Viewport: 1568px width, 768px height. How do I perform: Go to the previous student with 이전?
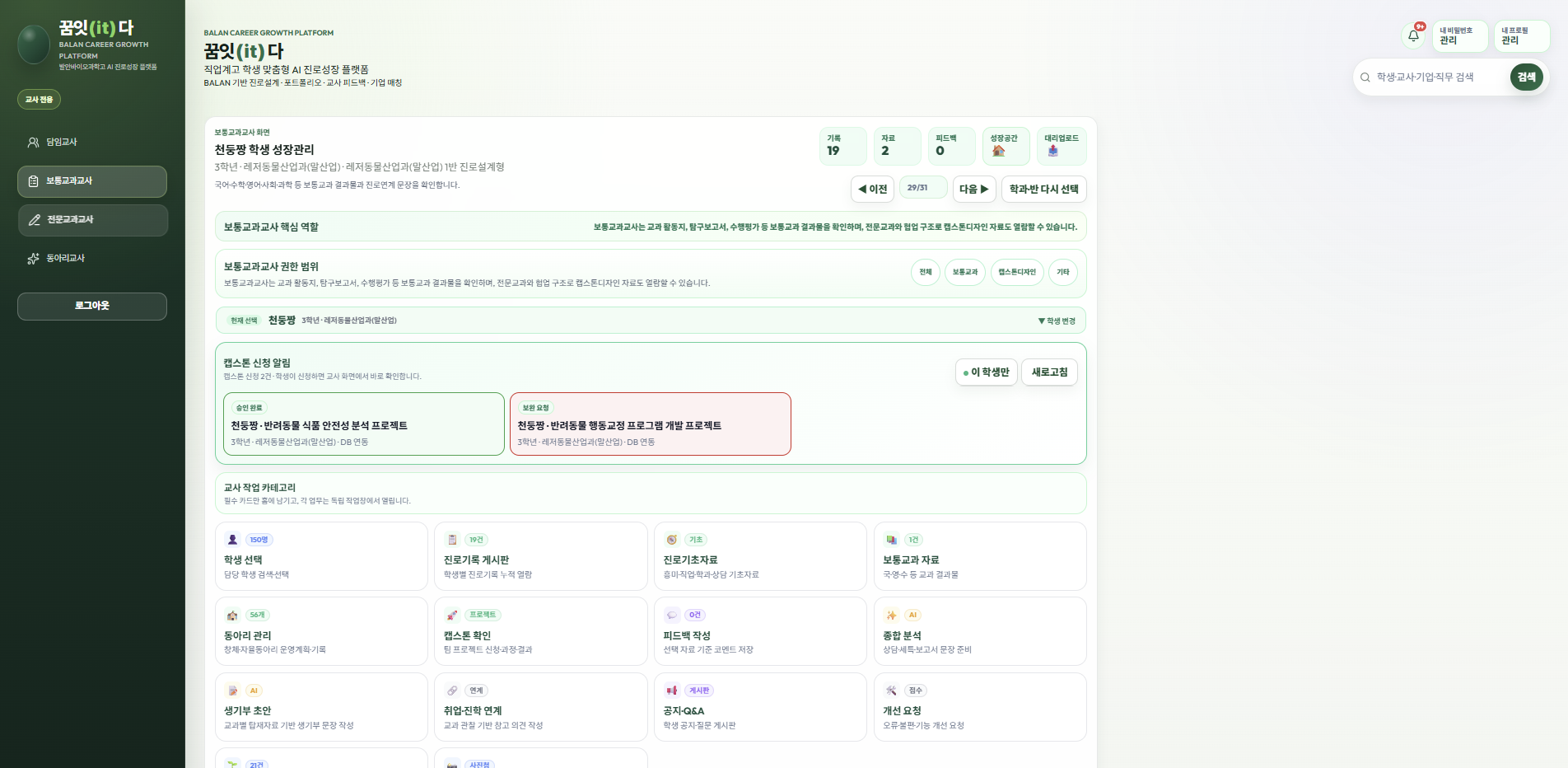click(872, 189)
